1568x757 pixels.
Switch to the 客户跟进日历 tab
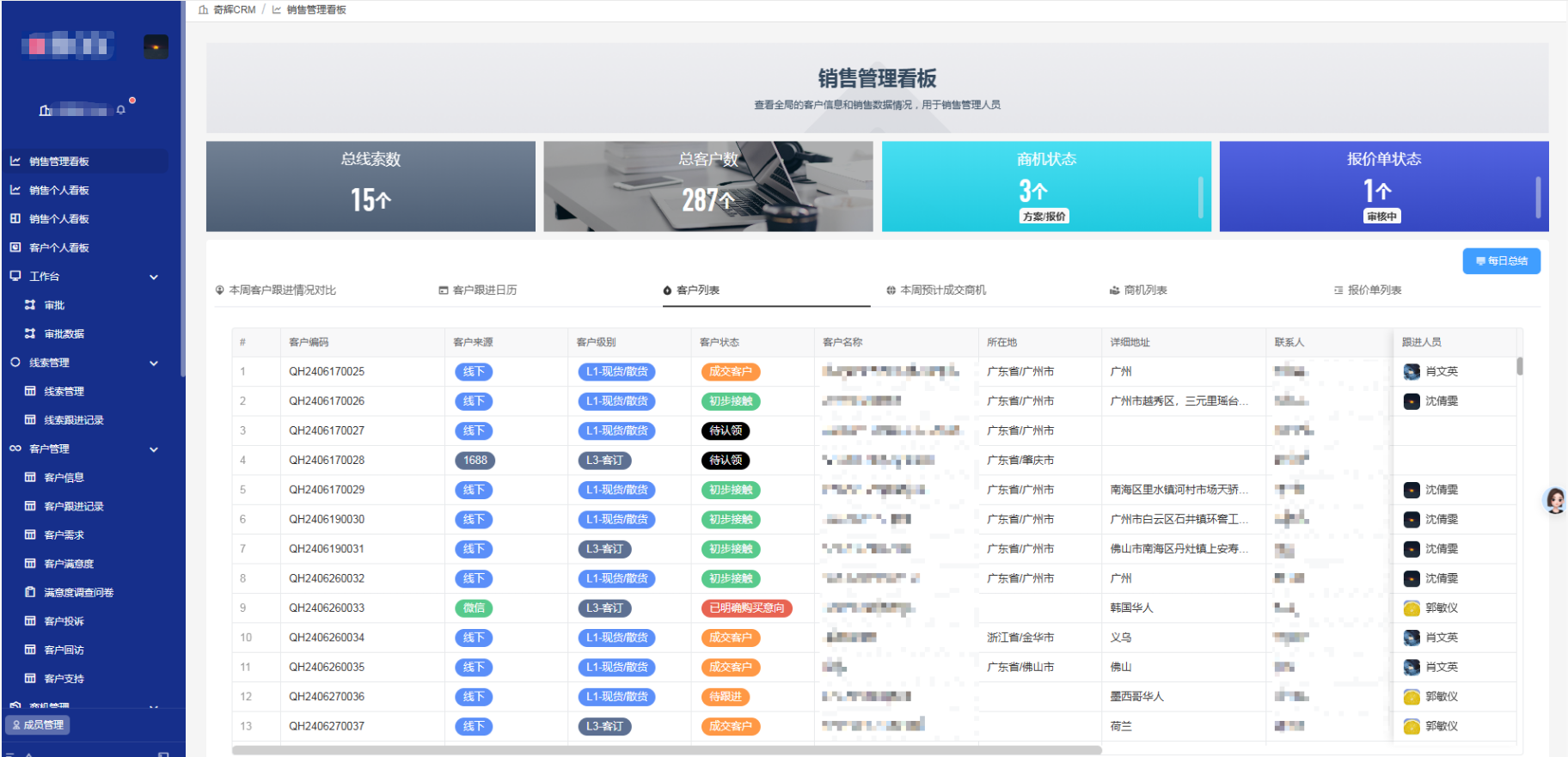pos(484,290)
